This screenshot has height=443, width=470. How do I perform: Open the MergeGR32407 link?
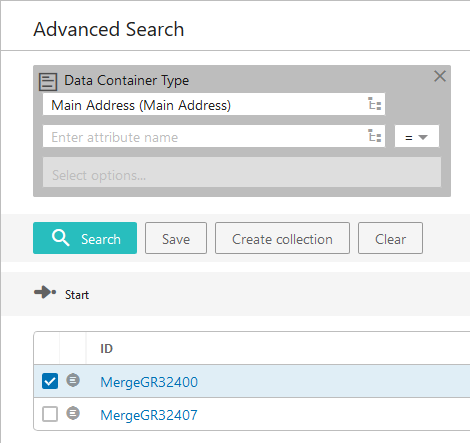(149, 415)
